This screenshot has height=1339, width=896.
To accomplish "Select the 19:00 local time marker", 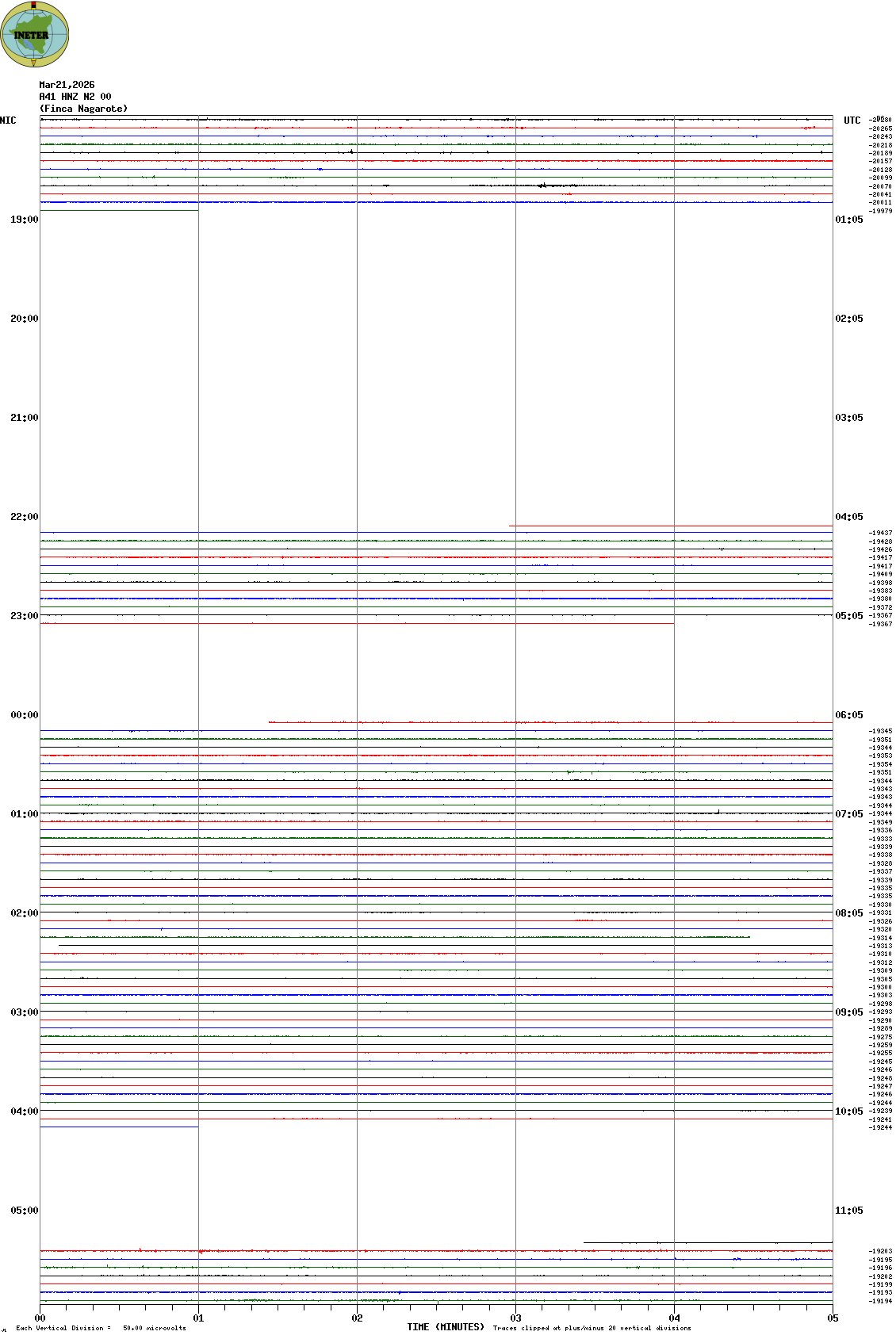I will (x=24, y=220).
